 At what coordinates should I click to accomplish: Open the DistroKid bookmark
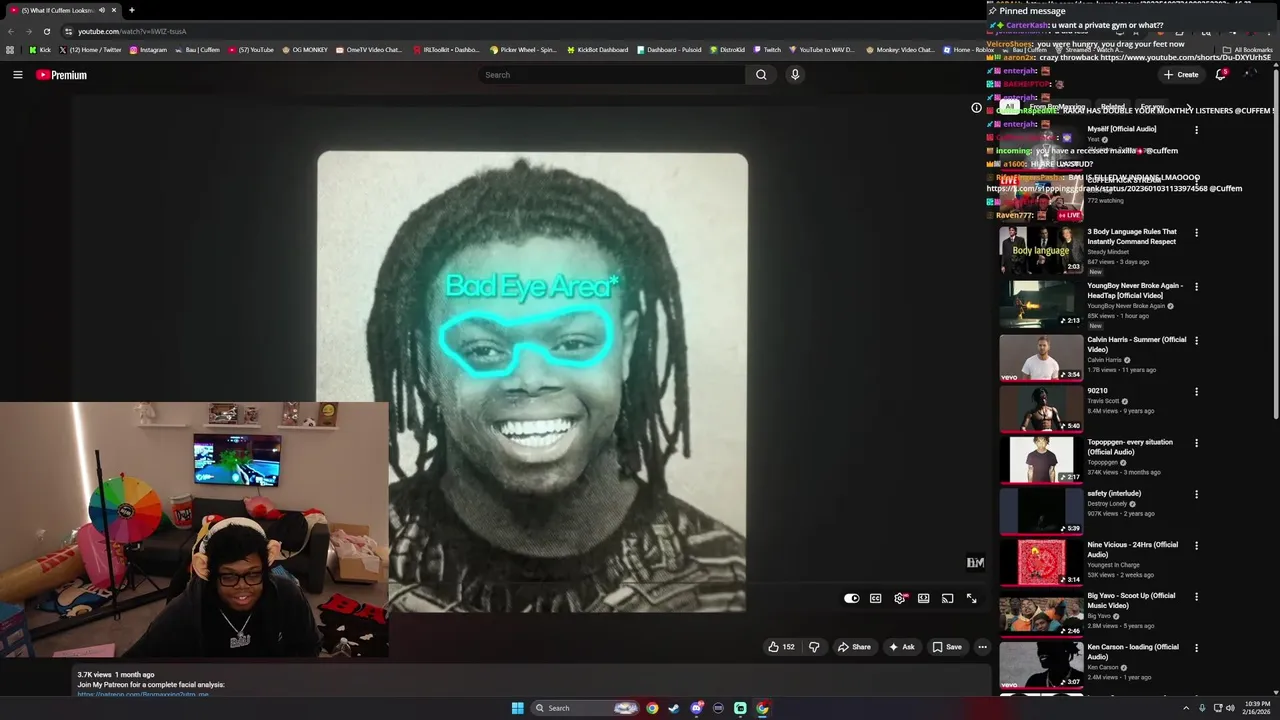(727, 50)
